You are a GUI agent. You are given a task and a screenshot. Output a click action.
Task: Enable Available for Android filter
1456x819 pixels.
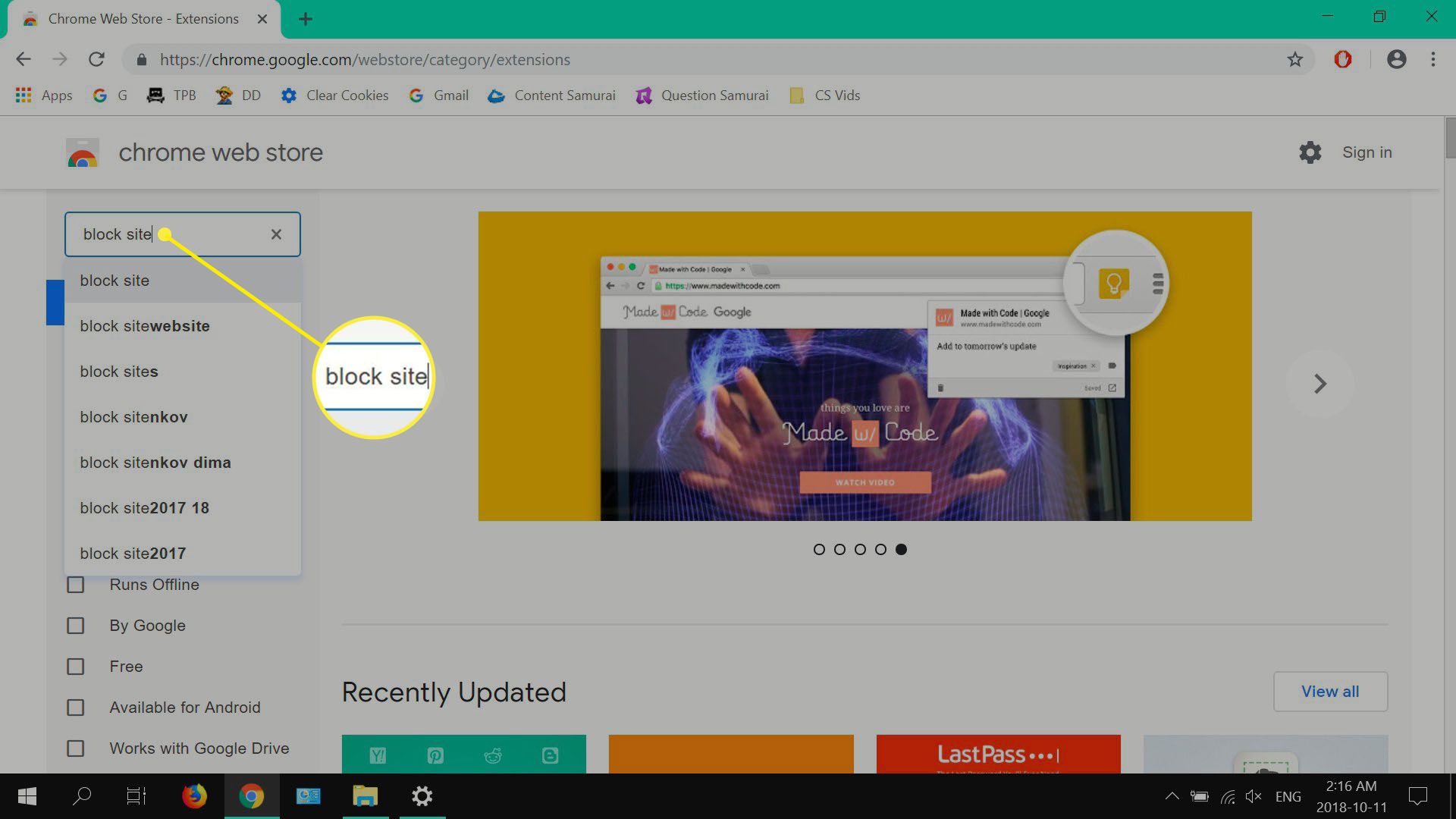(76, 708)
